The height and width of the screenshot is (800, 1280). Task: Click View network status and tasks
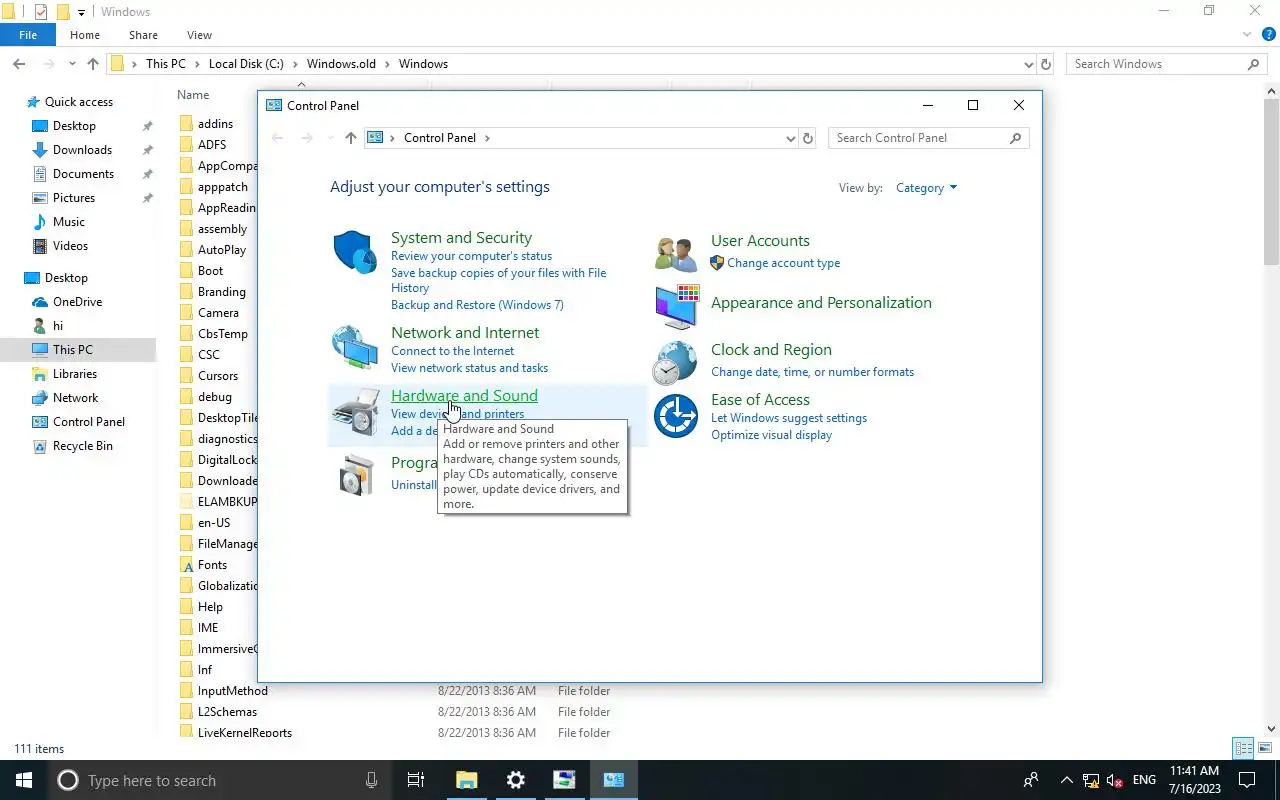pos(469,368)
